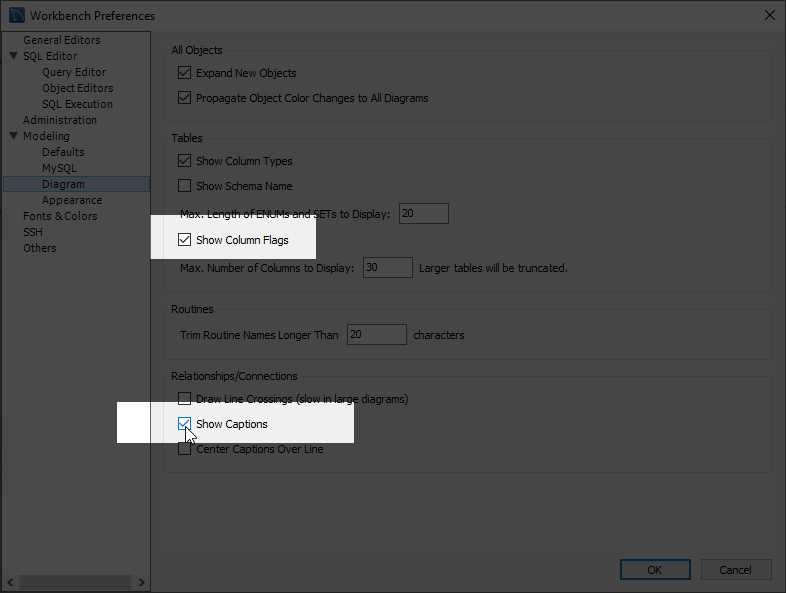Click Max Number of Columns field
This screenshot has height=593, width=786.
pos(387,268)
